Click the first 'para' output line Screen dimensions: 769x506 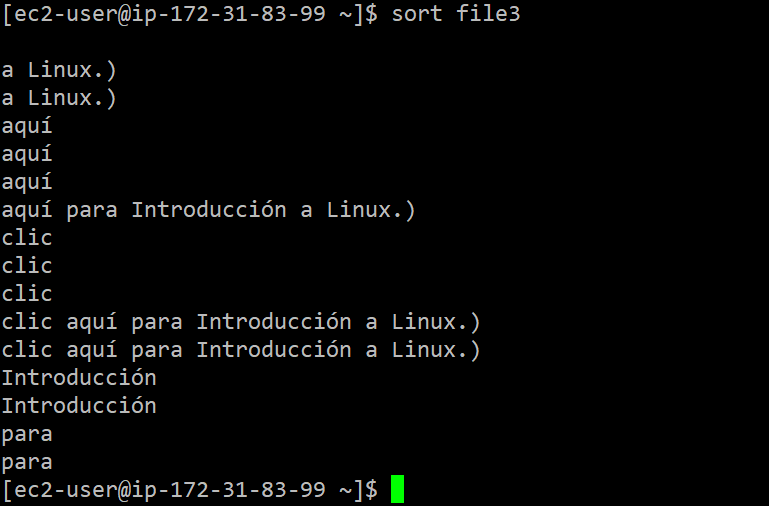point(27,435)
